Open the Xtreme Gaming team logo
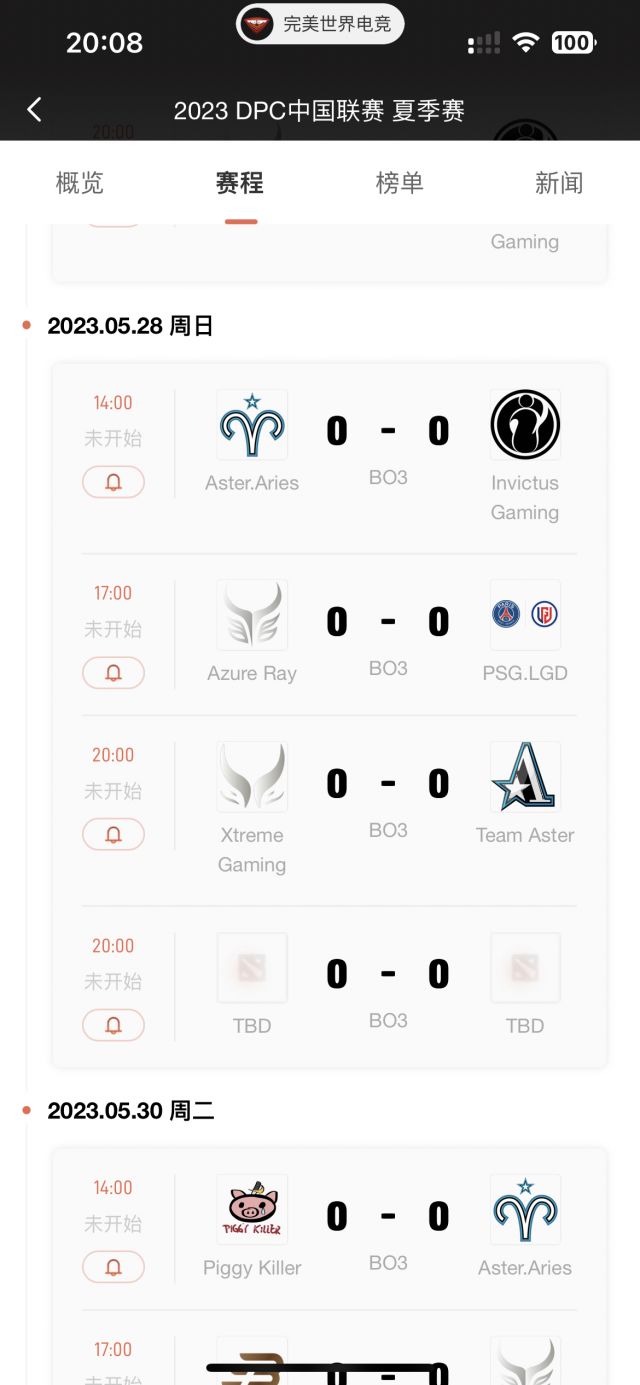Image resolution: width=640 pixels, height=1385 pixels. click(x=252, y=777)
